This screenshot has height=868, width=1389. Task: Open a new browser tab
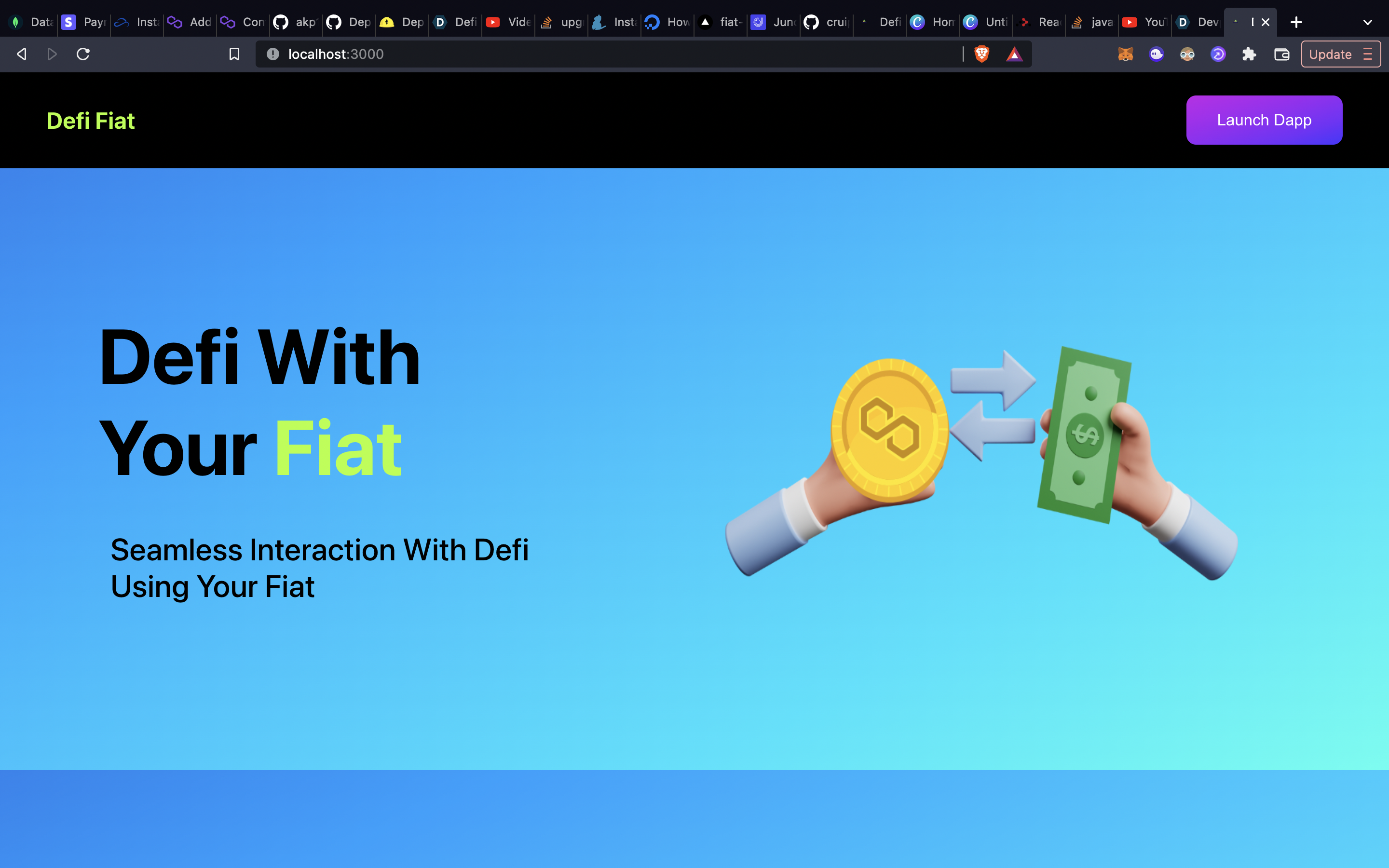pyautogui.click(x=1296, y=22)
